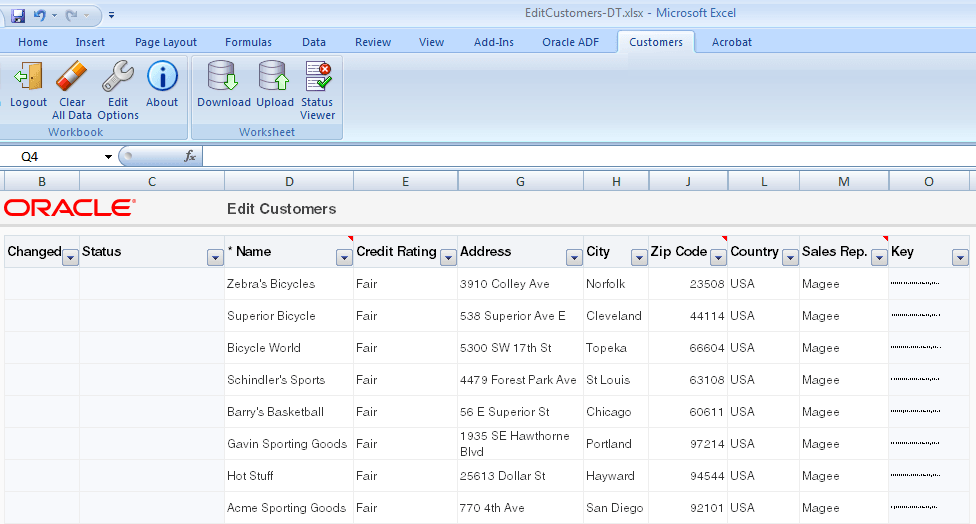Select the Cleveland city cell
Screen dimensions: 976x524
[x=616, y=316]
